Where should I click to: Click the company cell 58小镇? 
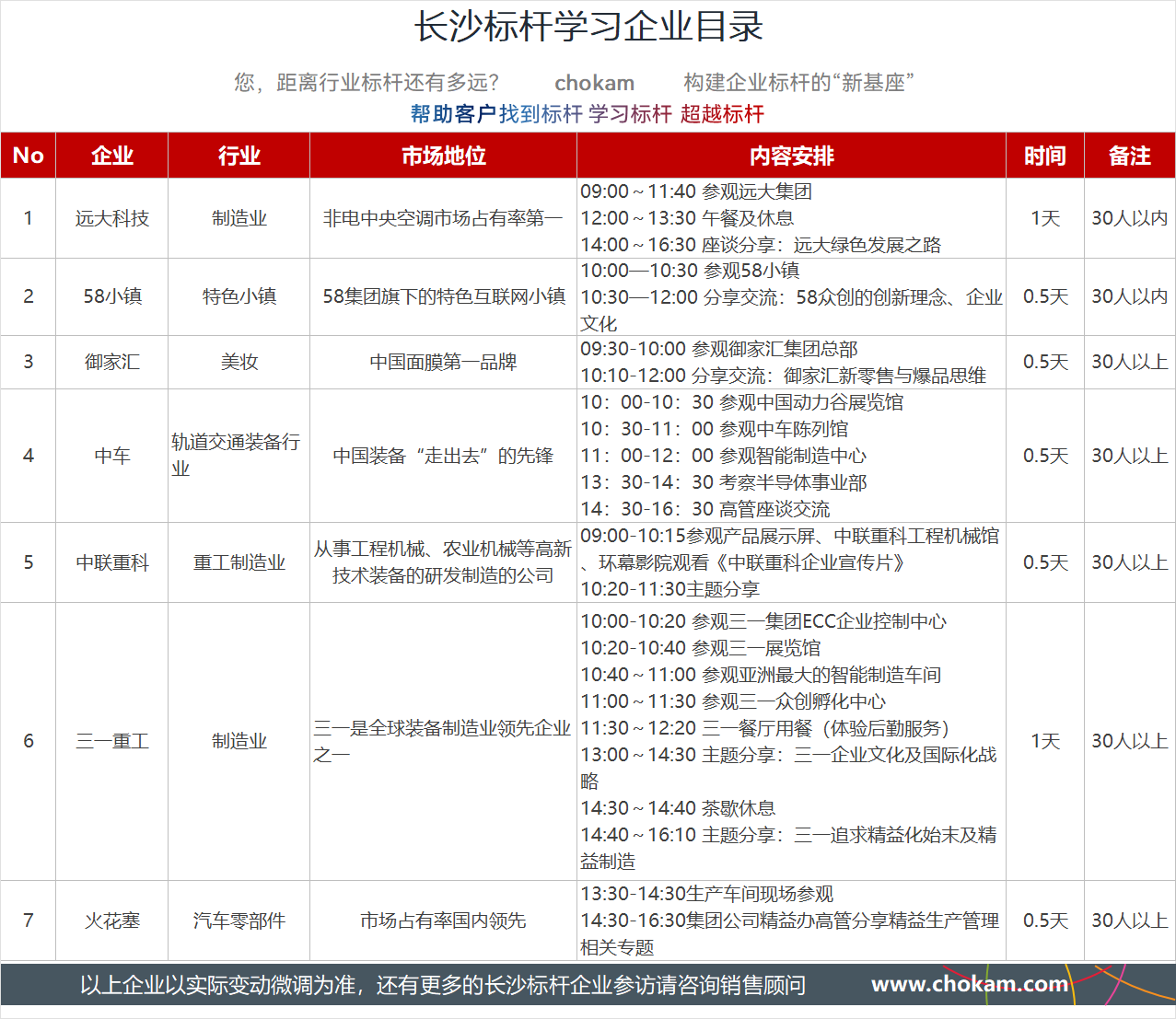tap(112, 296)
